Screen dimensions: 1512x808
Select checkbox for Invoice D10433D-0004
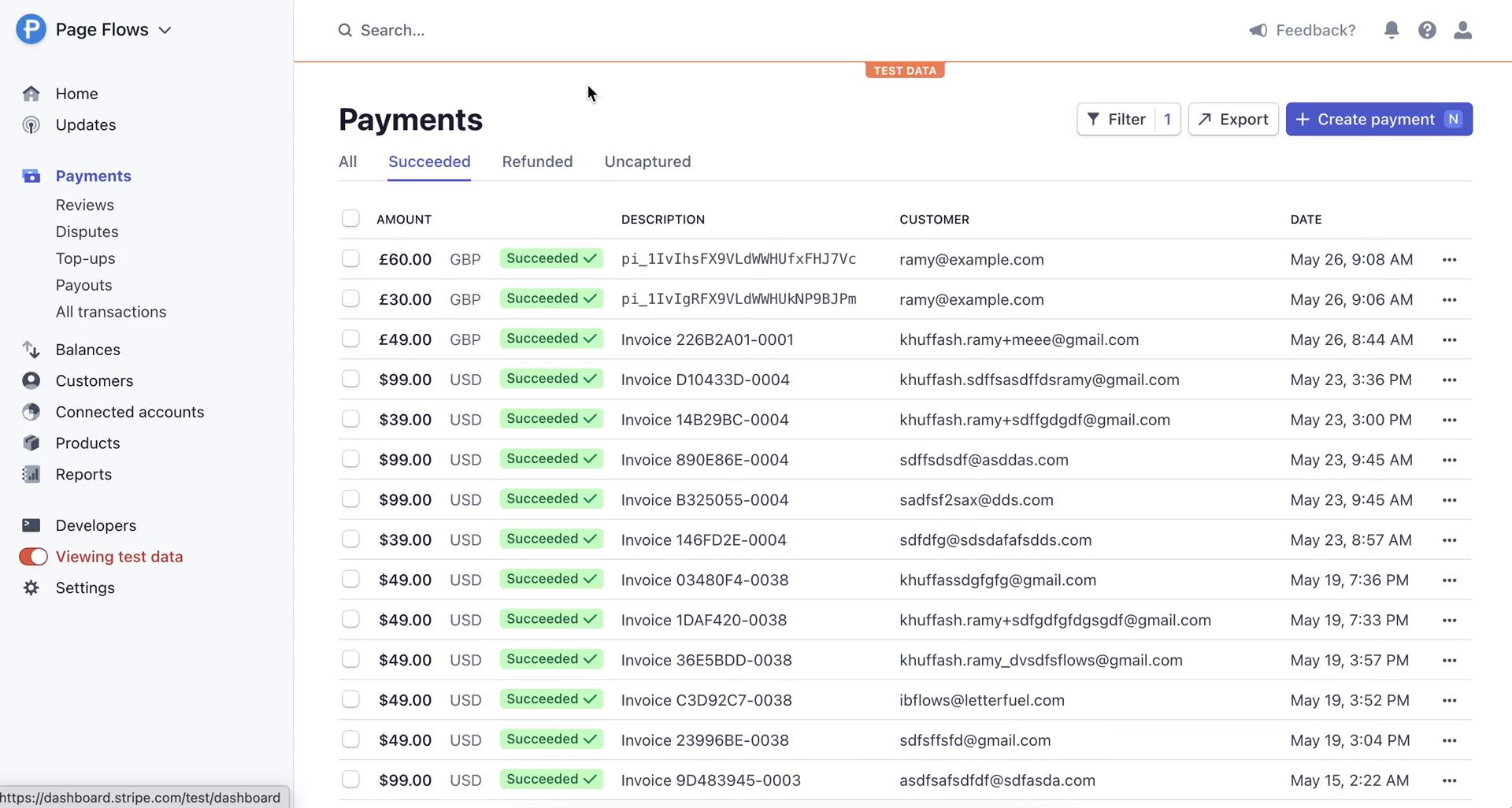pyautogui.click(x=350, y=380)
